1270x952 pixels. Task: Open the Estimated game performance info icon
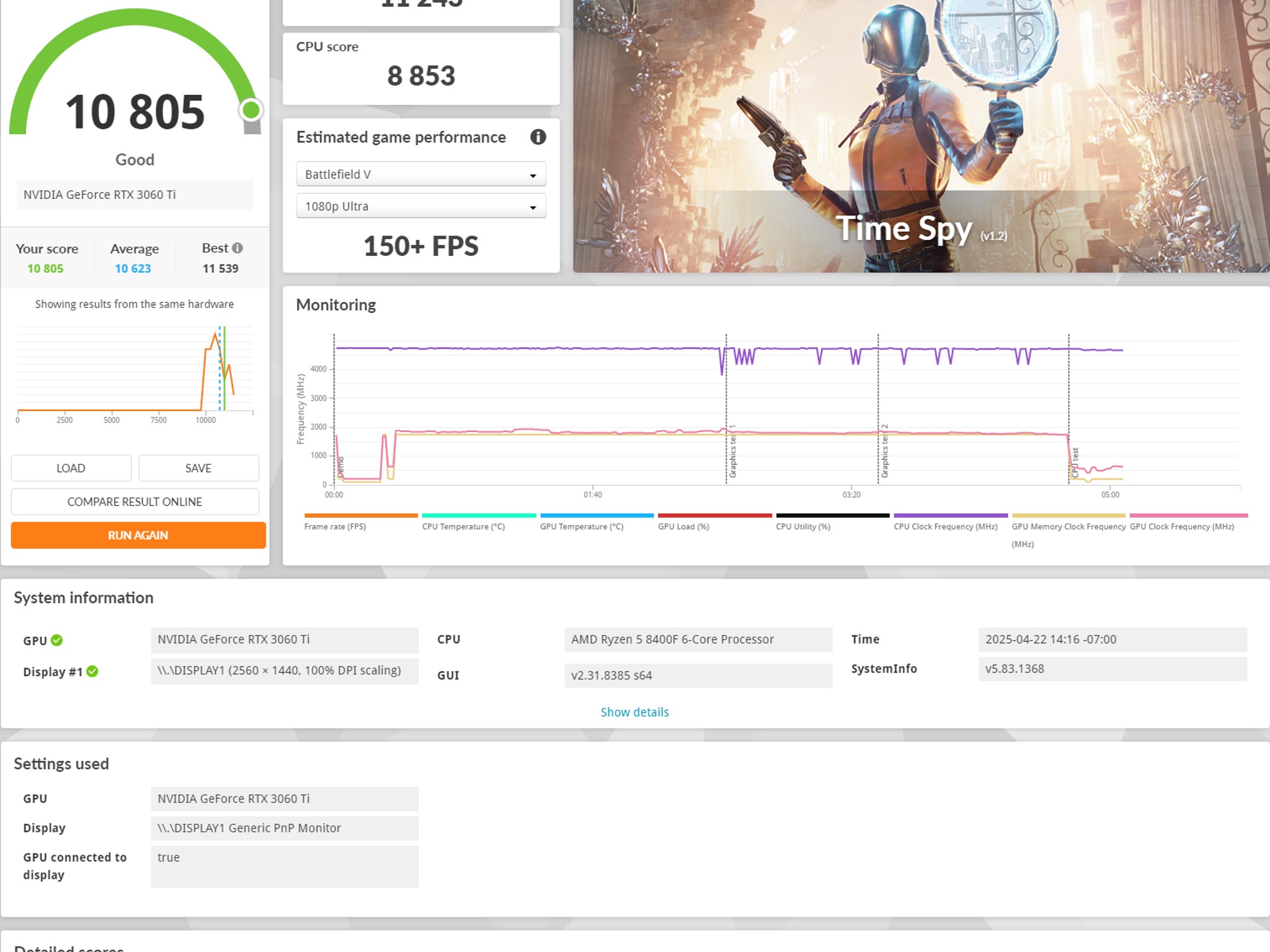[x=538, y=137]
